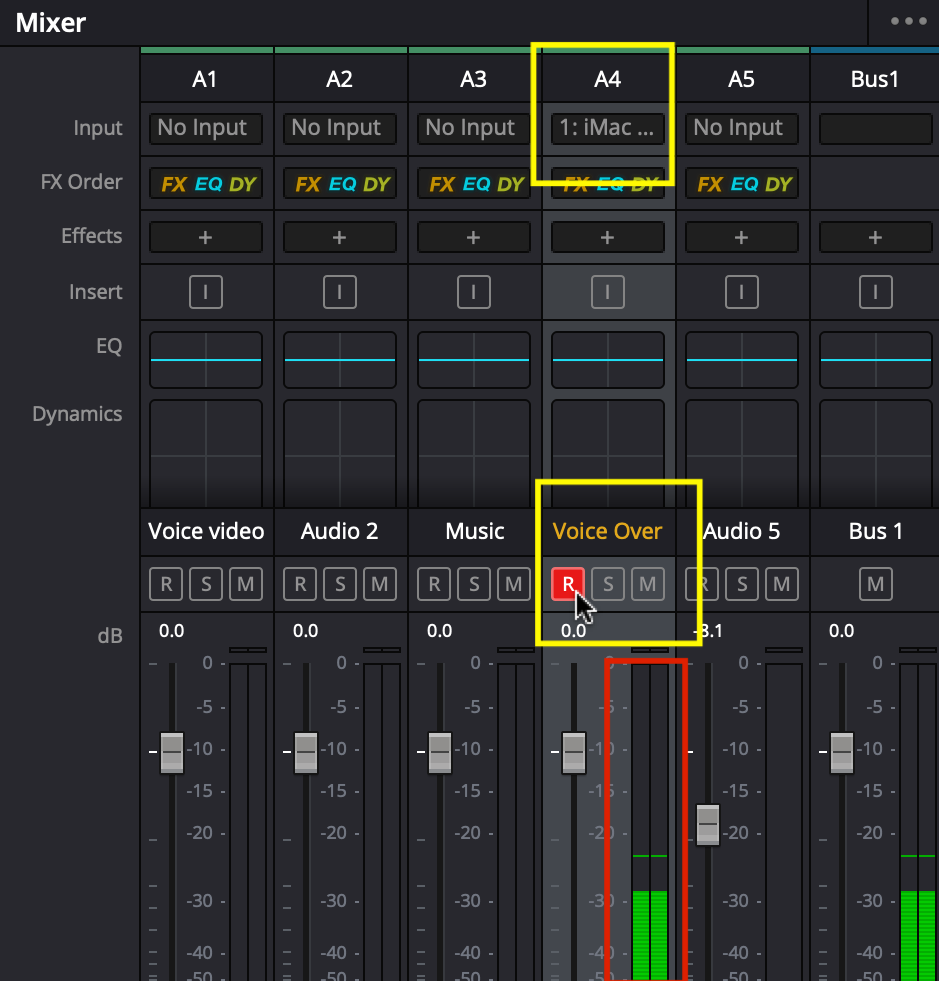The image size is (939, 981).
Task: Open the Mixer panel options menu
Action: (x=908, y=21)
